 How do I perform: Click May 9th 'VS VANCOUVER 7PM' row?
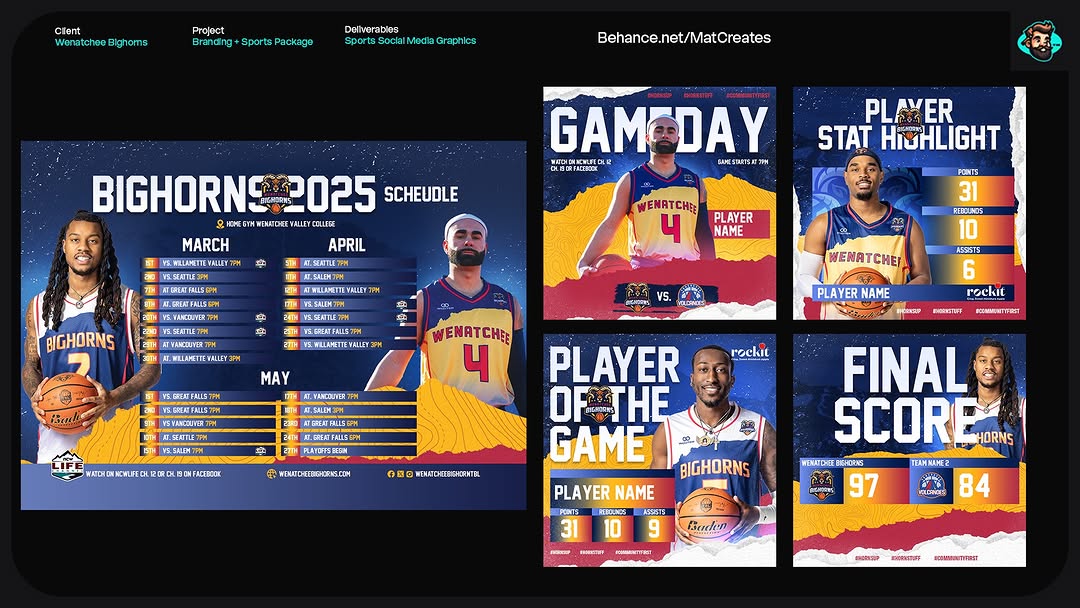pos(209,423)
